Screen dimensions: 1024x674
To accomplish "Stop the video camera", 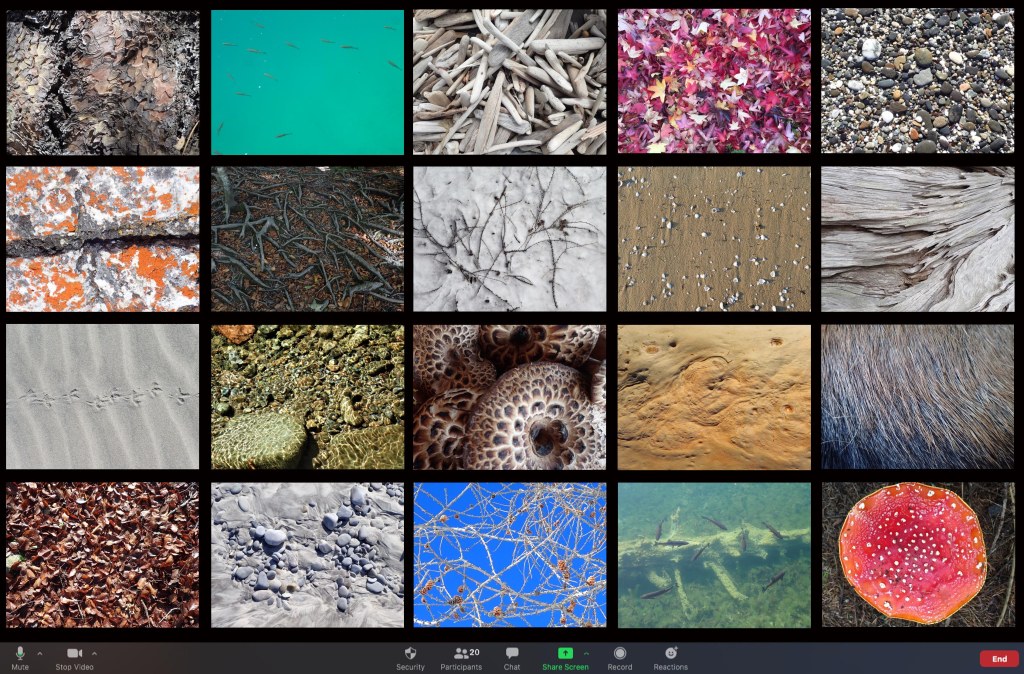I will click(x=74, y=655).
